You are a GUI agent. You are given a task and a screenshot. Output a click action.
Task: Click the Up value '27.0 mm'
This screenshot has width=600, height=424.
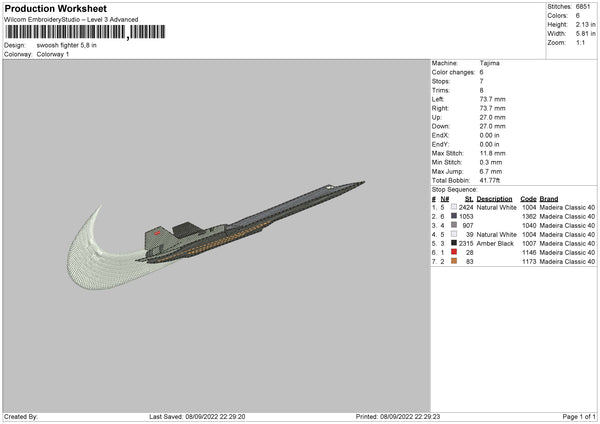click(x=492, y=117)
